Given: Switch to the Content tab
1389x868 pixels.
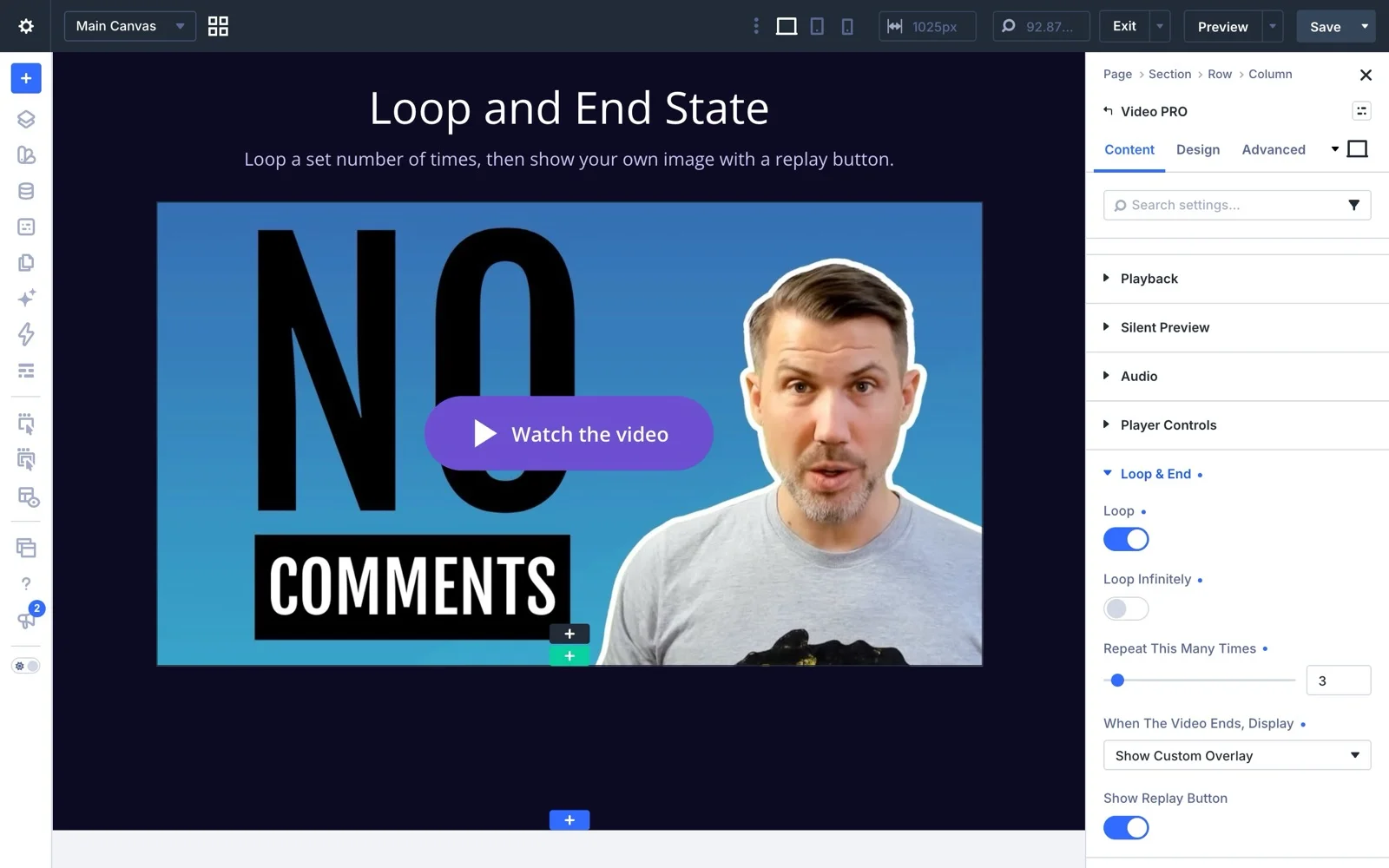Looking at the screenshot, I should click(1129, 149).
